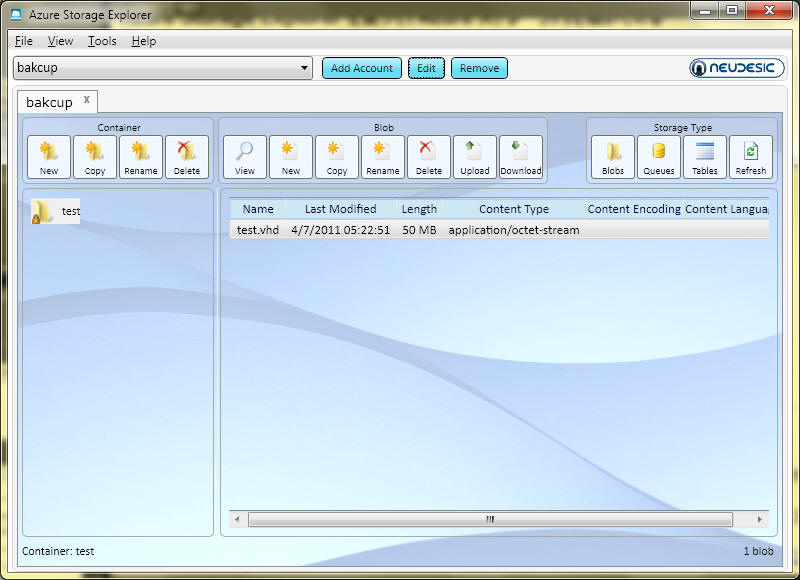Click the 50 MB length value
The width and height of the screenshot is (800, 580).
coord(419,230)
